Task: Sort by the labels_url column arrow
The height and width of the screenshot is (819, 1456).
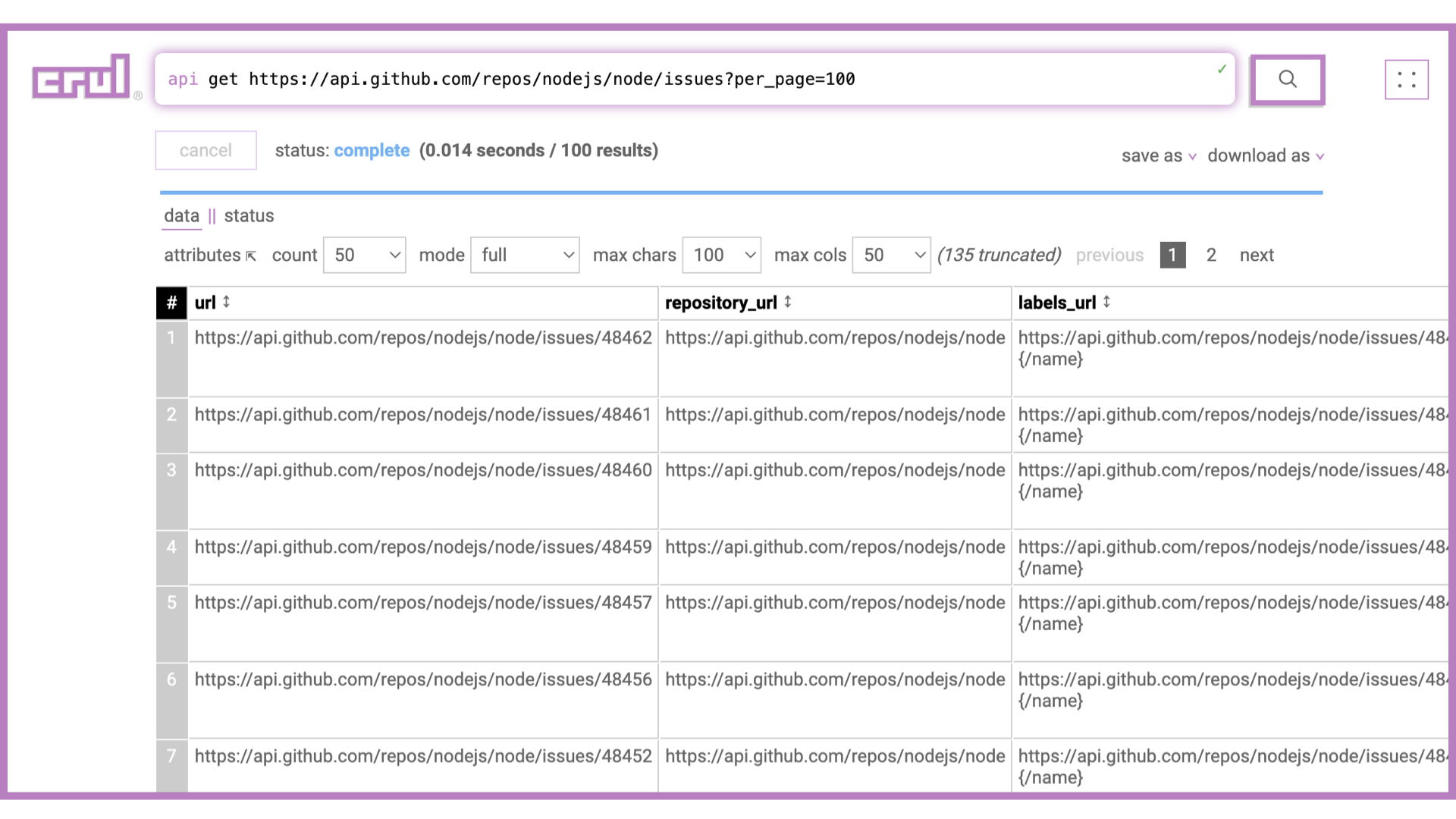Action: click(x=1106, y=302)
